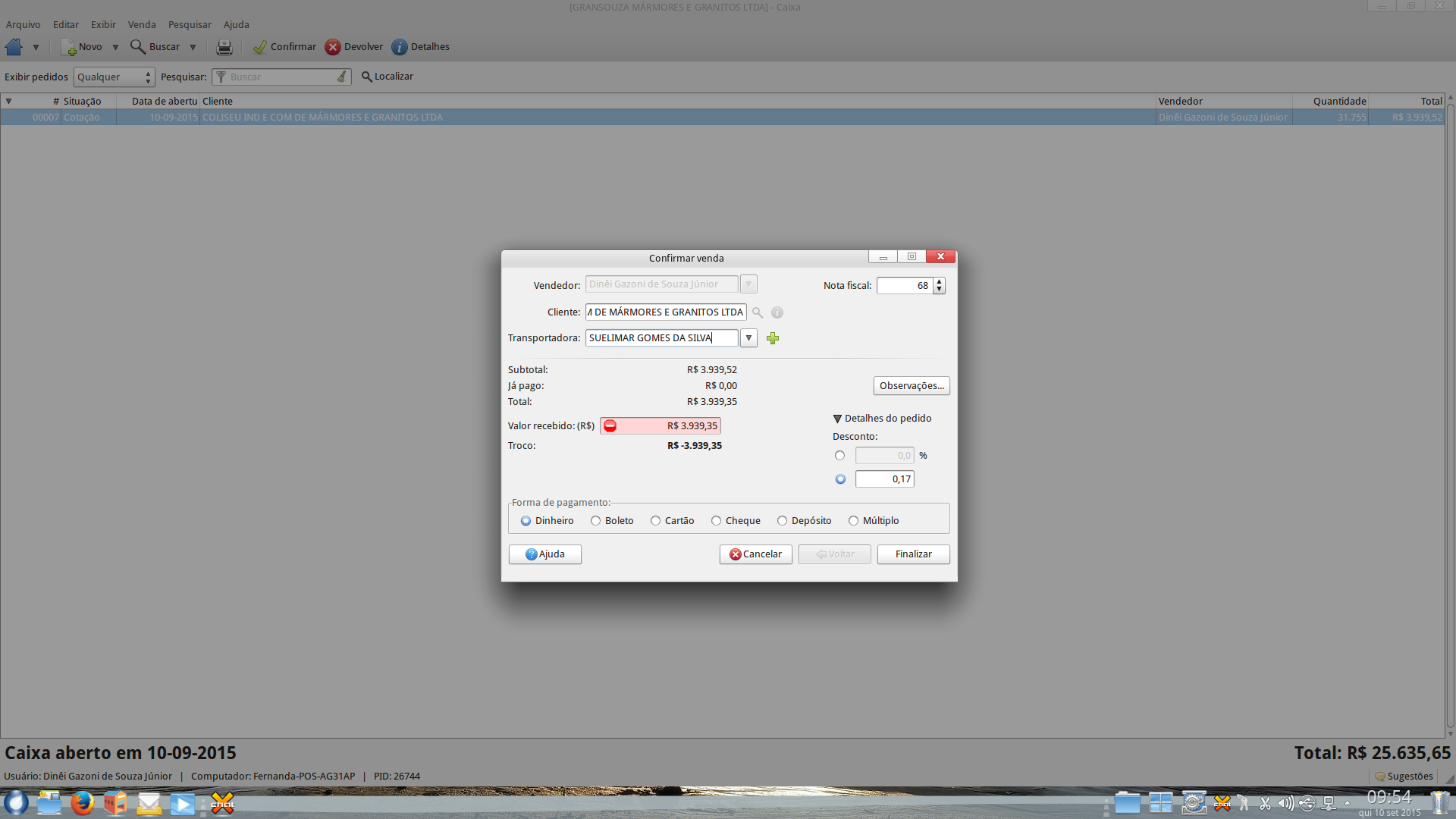This screenshot has width=1456, height=819.
Task: Click the error icon in Valor recebido field
Action: click(610, 426)
